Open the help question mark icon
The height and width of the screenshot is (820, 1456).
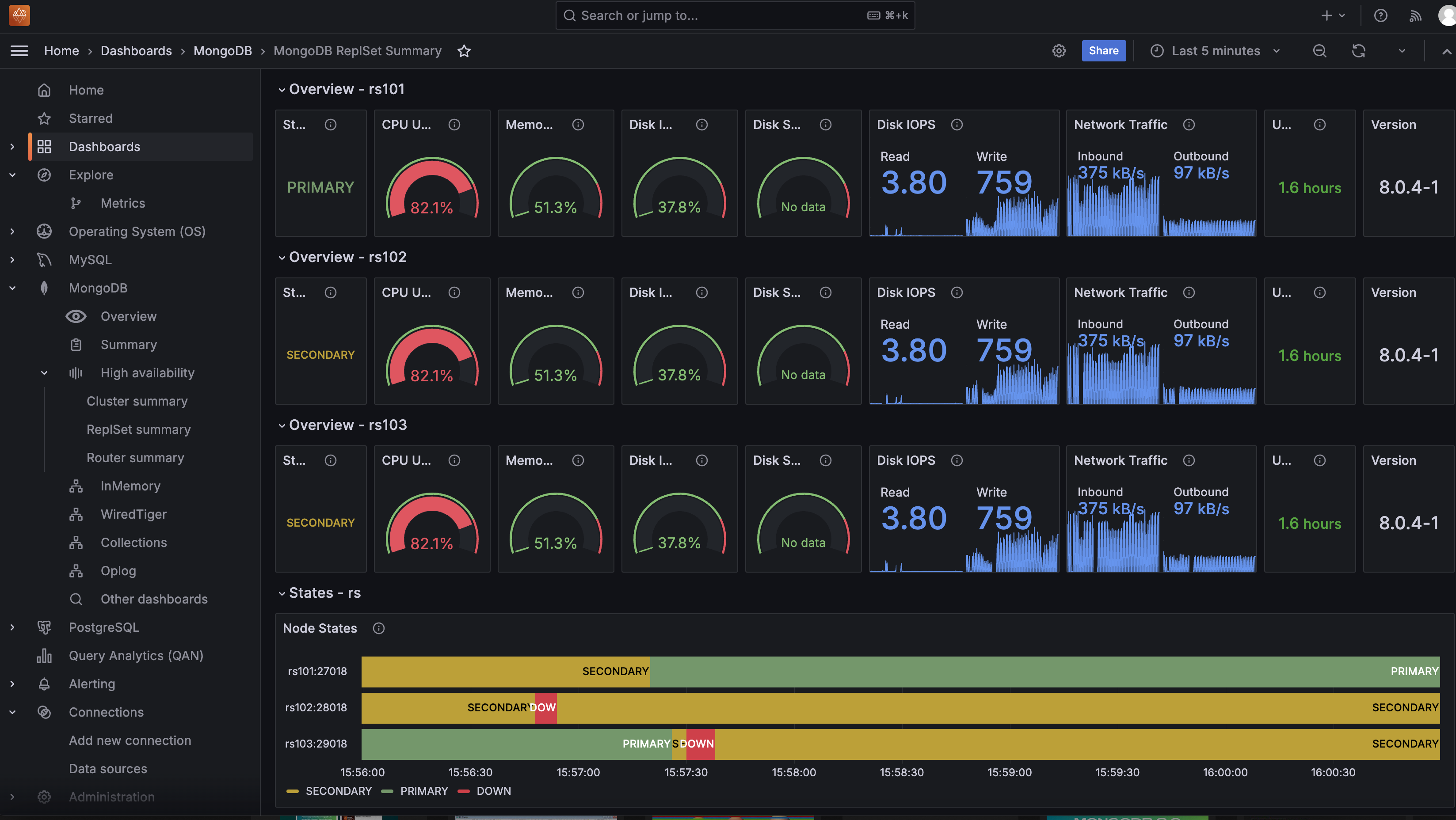(1380, 15)
